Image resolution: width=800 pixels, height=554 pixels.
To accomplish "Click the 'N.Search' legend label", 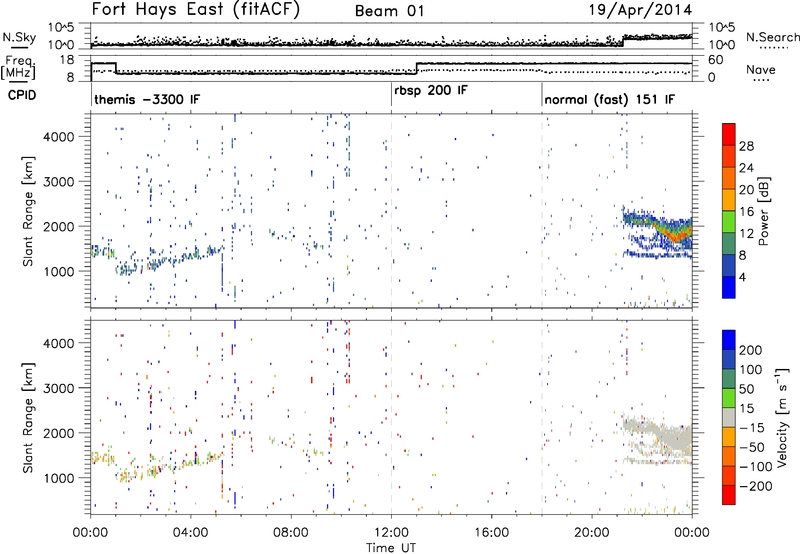I will coord(772,37).
